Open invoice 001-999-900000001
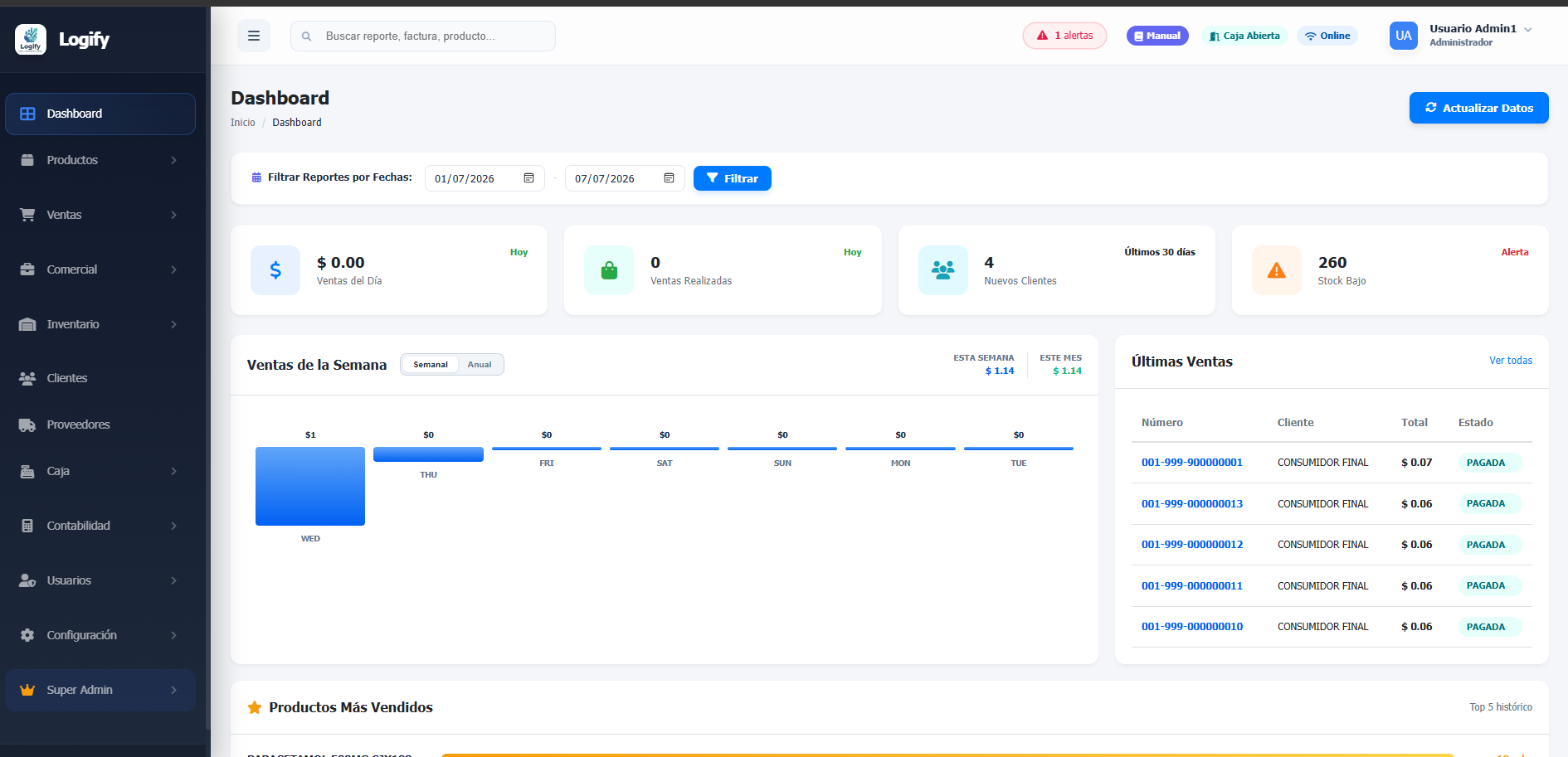1568x757 pixels. coord(1192,463)
